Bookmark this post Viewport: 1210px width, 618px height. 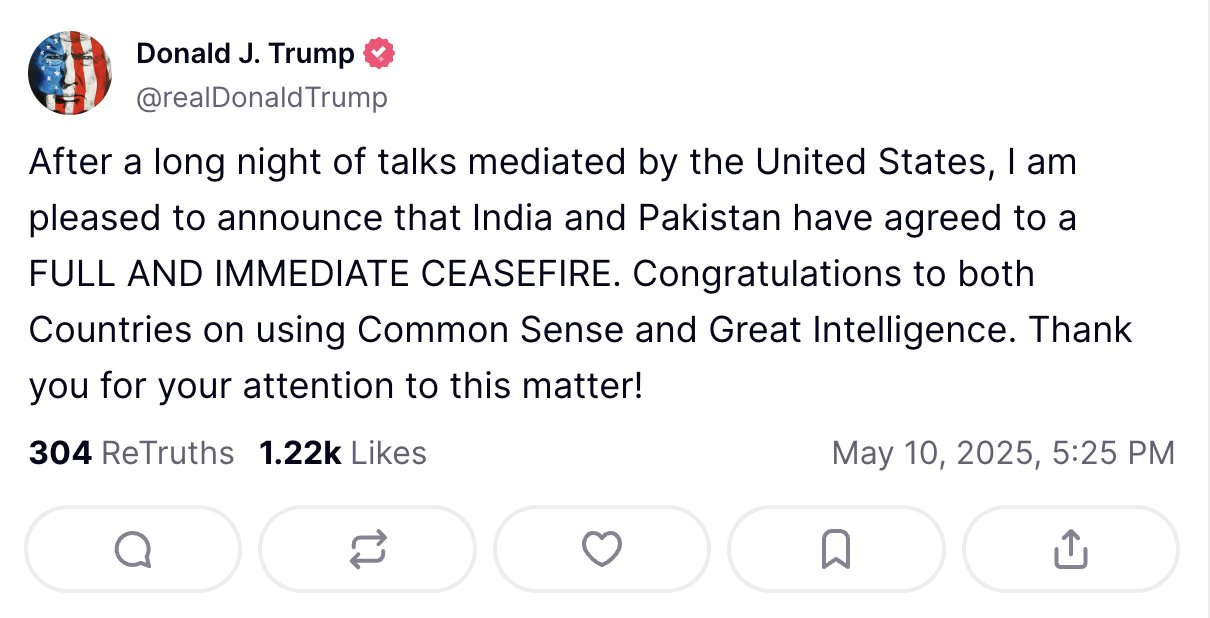point(836,548)
